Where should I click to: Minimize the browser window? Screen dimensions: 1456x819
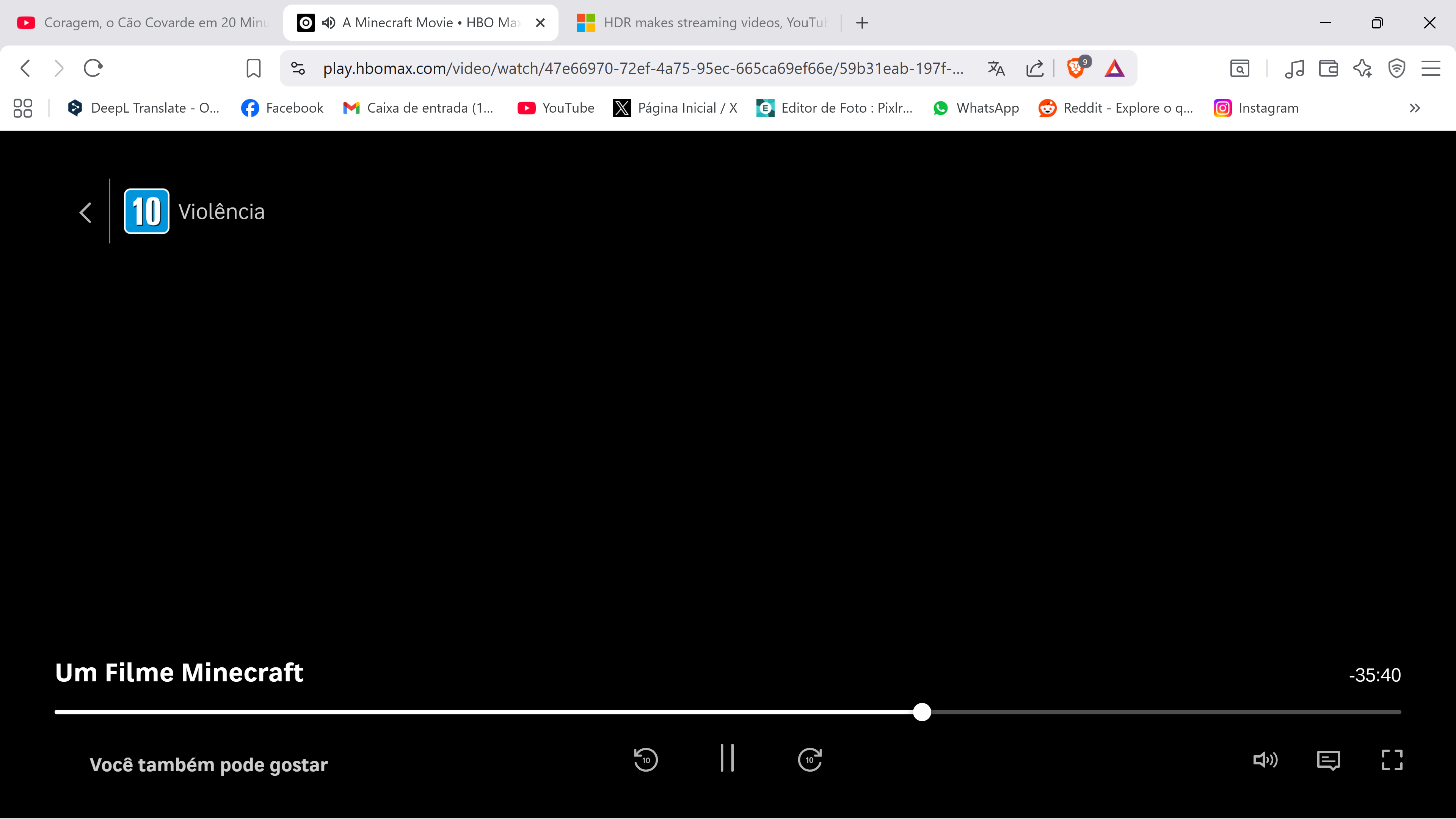tap(1326, 23)
